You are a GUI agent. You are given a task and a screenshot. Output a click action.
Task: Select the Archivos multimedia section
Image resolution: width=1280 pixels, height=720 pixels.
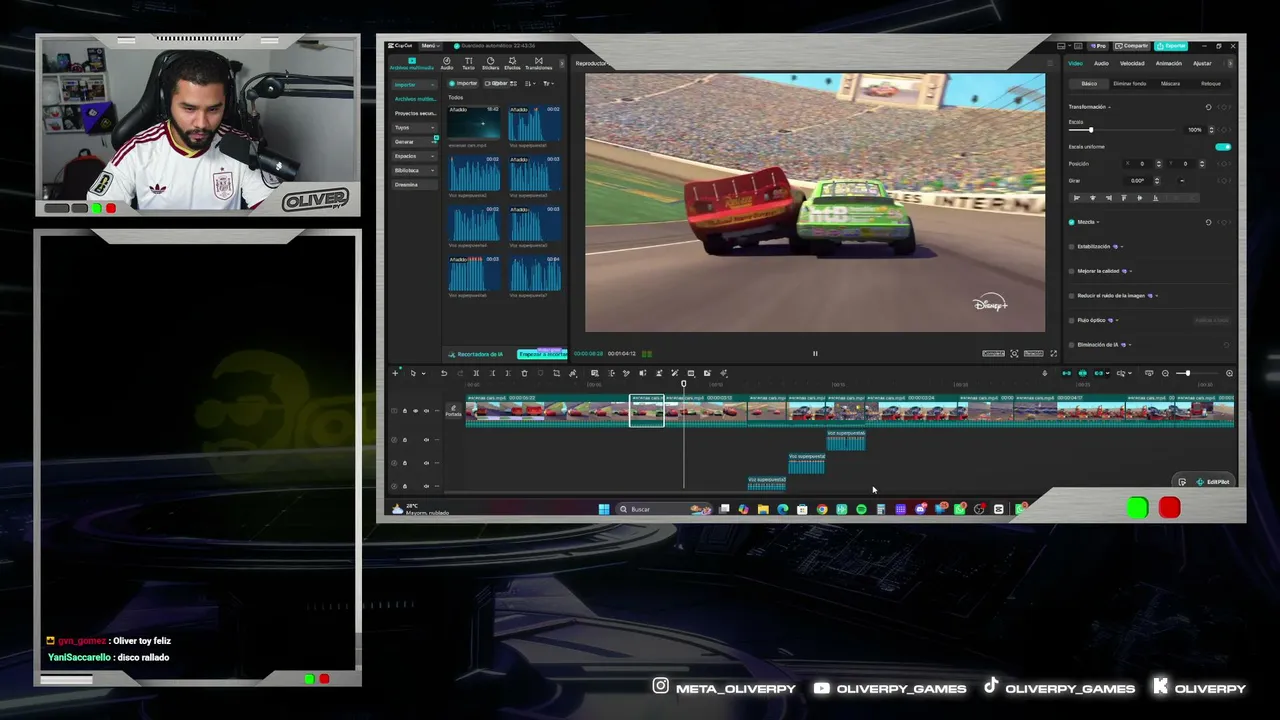(411, 63)
